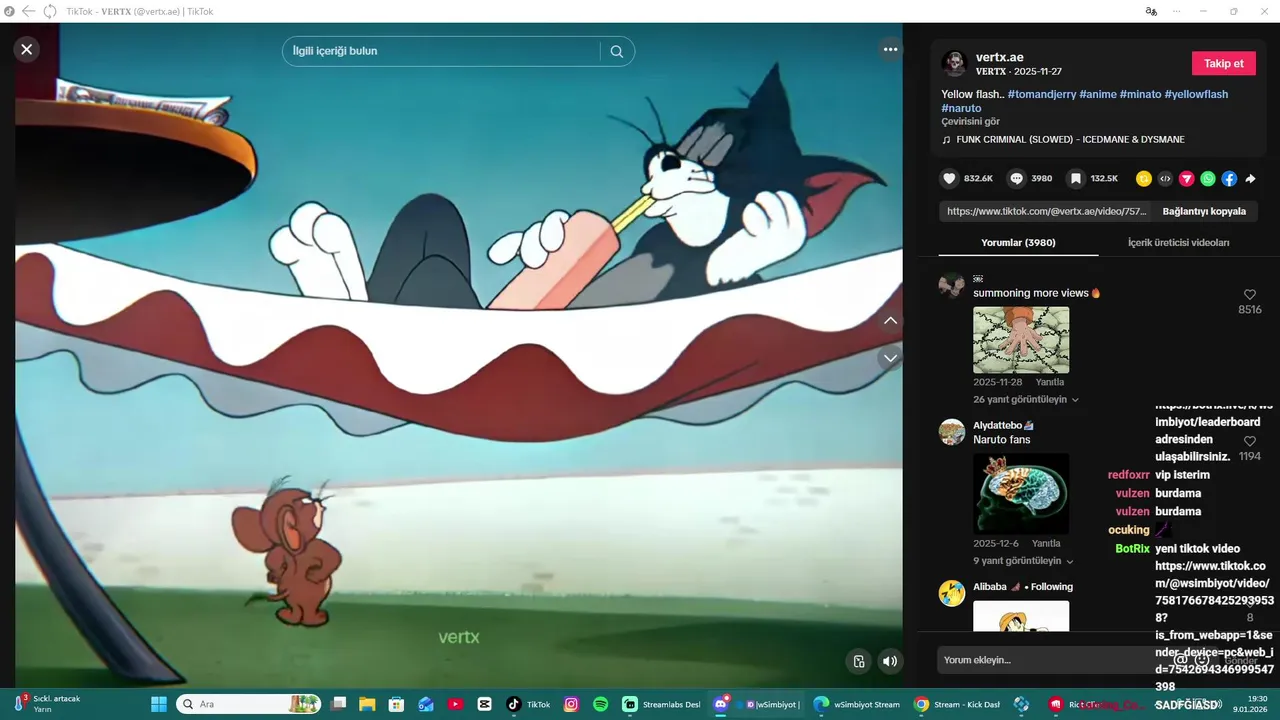Reply to the 2025-12-6 comment via Yanıtla

tap(1046, 544)
